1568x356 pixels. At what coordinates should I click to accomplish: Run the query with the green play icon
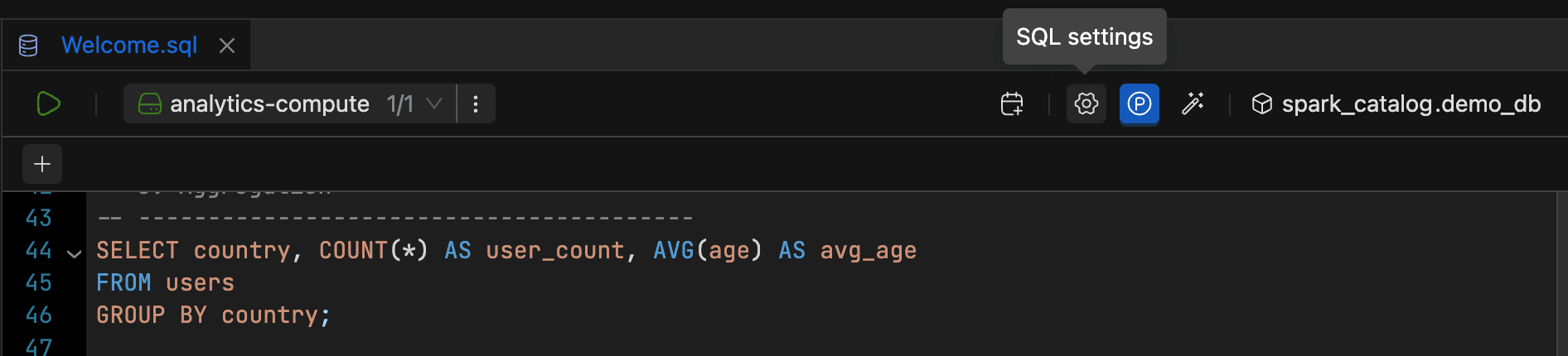[x=48, y=104]
